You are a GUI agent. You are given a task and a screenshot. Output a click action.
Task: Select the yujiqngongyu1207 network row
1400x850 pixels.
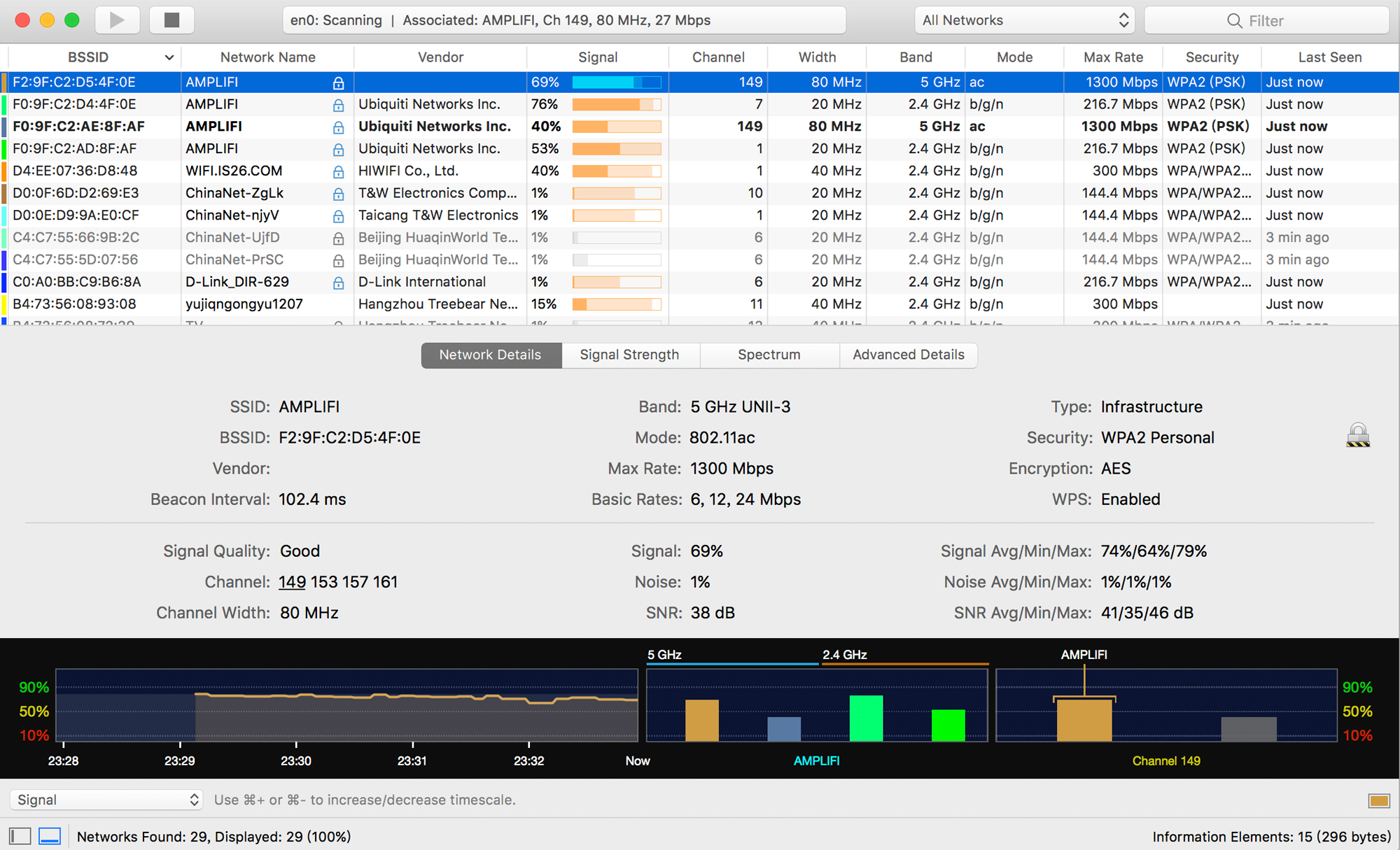click(244, 304)
